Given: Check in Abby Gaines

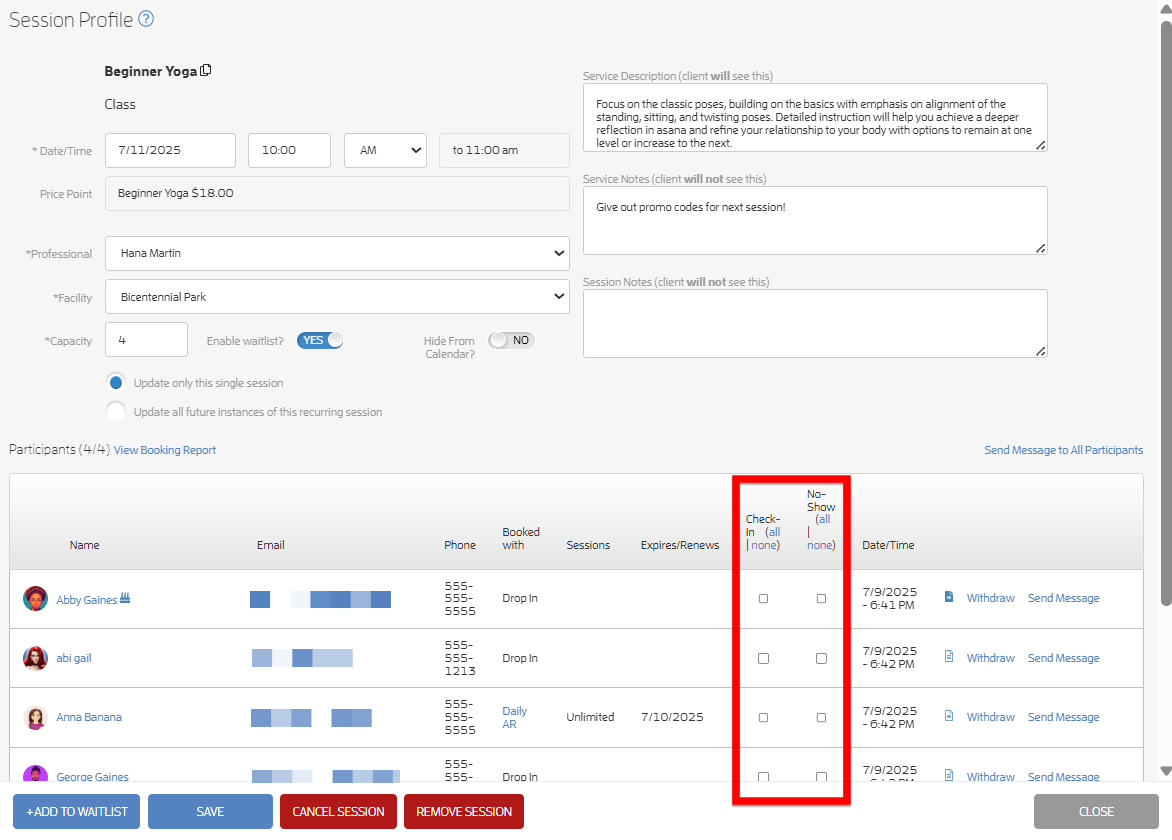Looking at the screenshot, I should click(x=763, y=599).
